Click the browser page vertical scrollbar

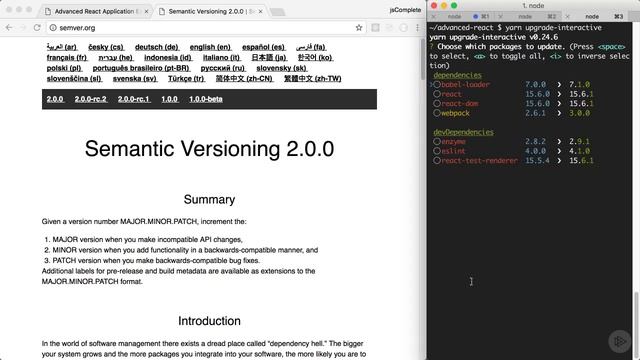(423, 59)
